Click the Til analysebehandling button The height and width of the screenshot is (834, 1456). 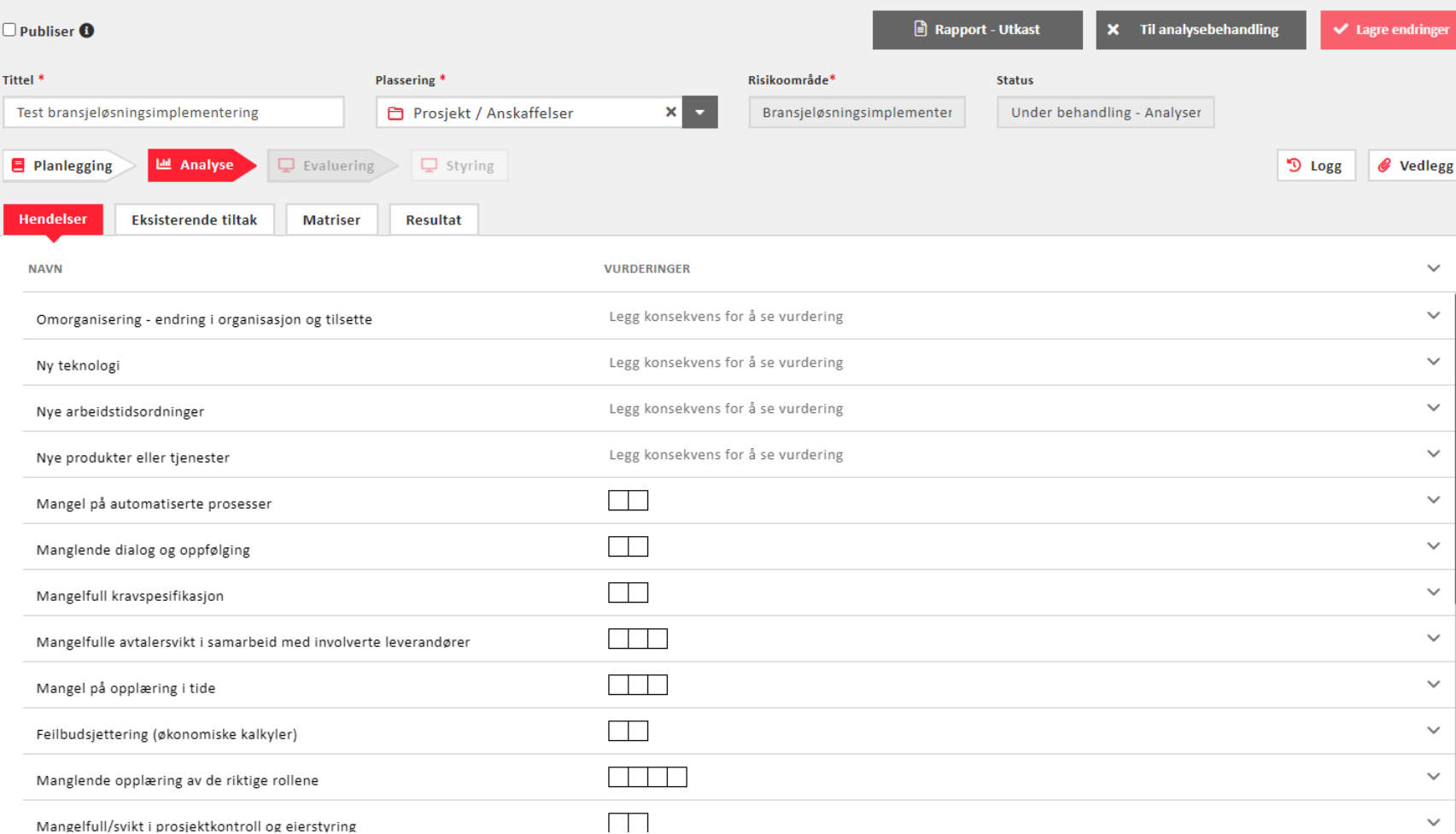click(x=1200, y=30)
